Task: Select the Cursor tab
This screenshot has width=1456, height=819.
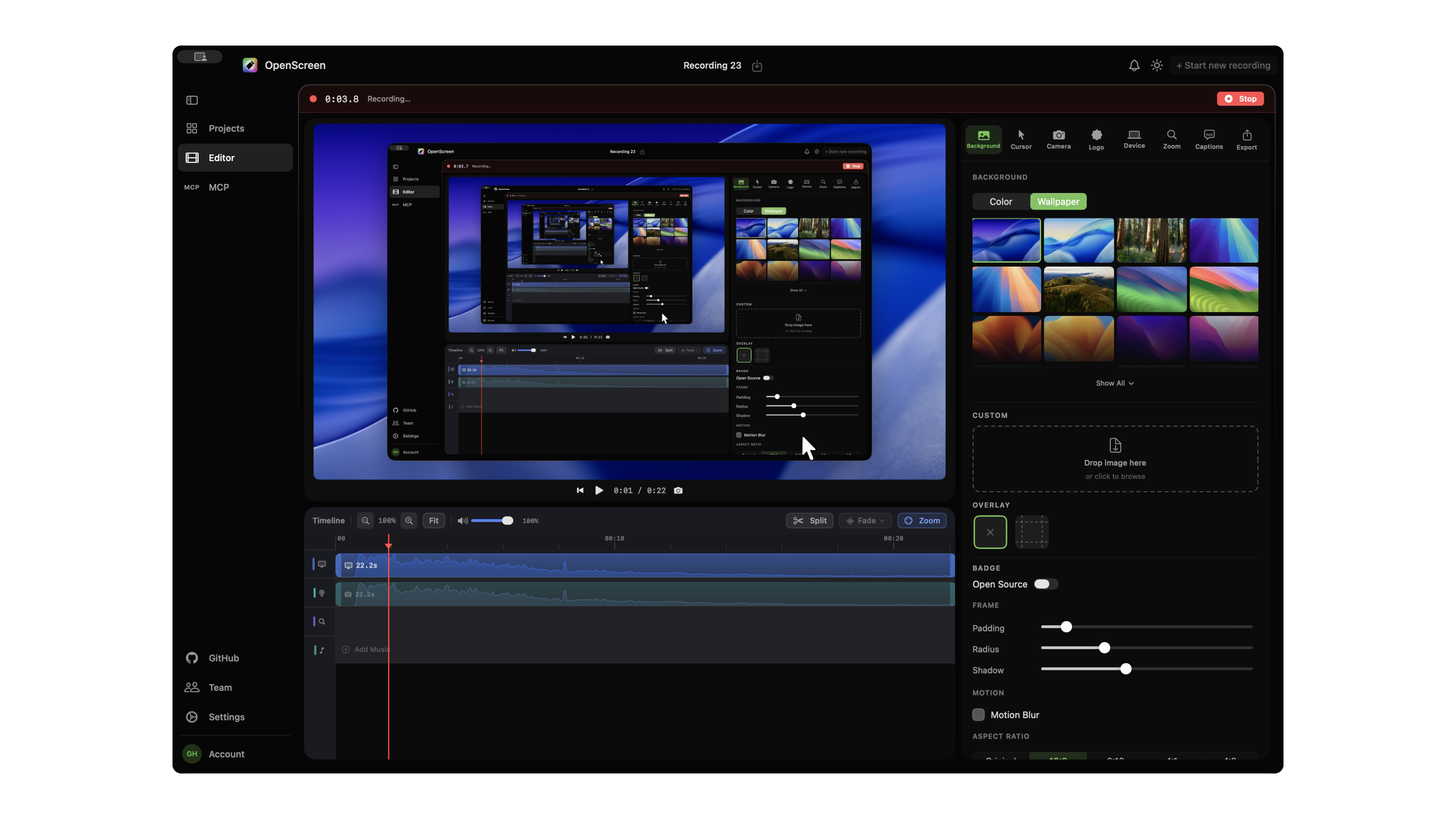Action: point(1021,139)
